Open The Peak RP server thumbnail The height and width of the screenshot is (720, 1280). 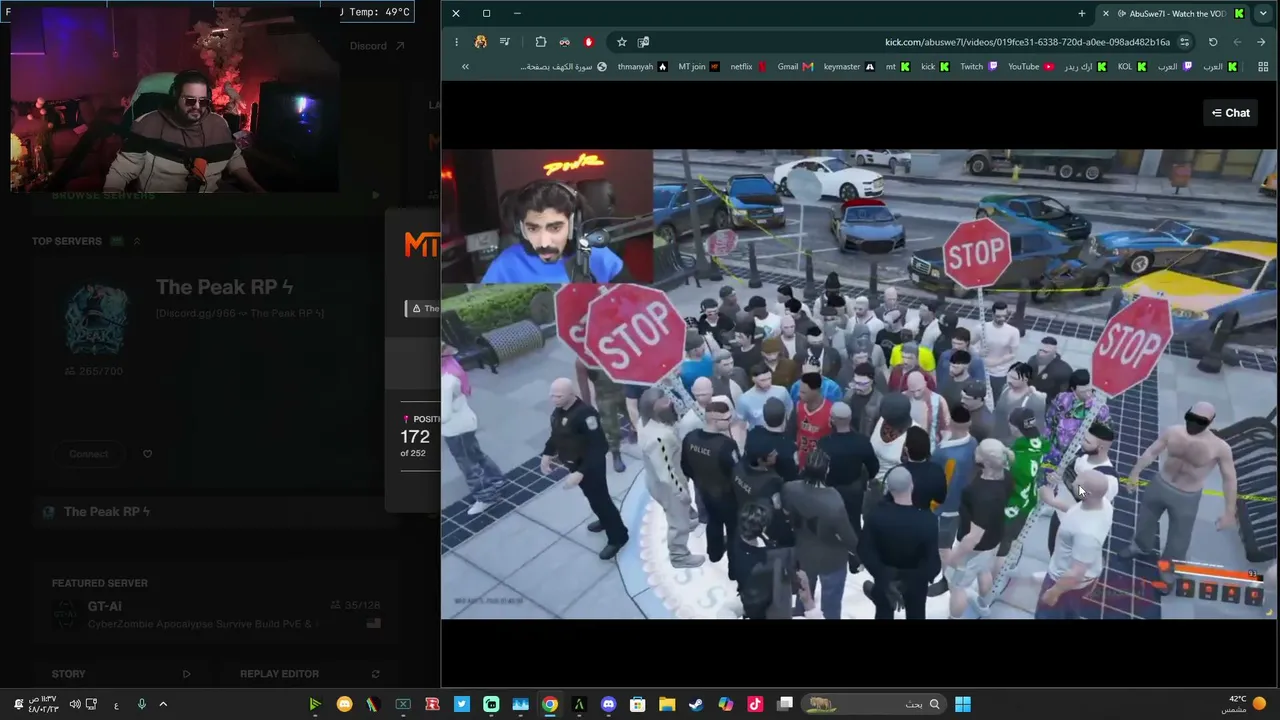(97, 319)
